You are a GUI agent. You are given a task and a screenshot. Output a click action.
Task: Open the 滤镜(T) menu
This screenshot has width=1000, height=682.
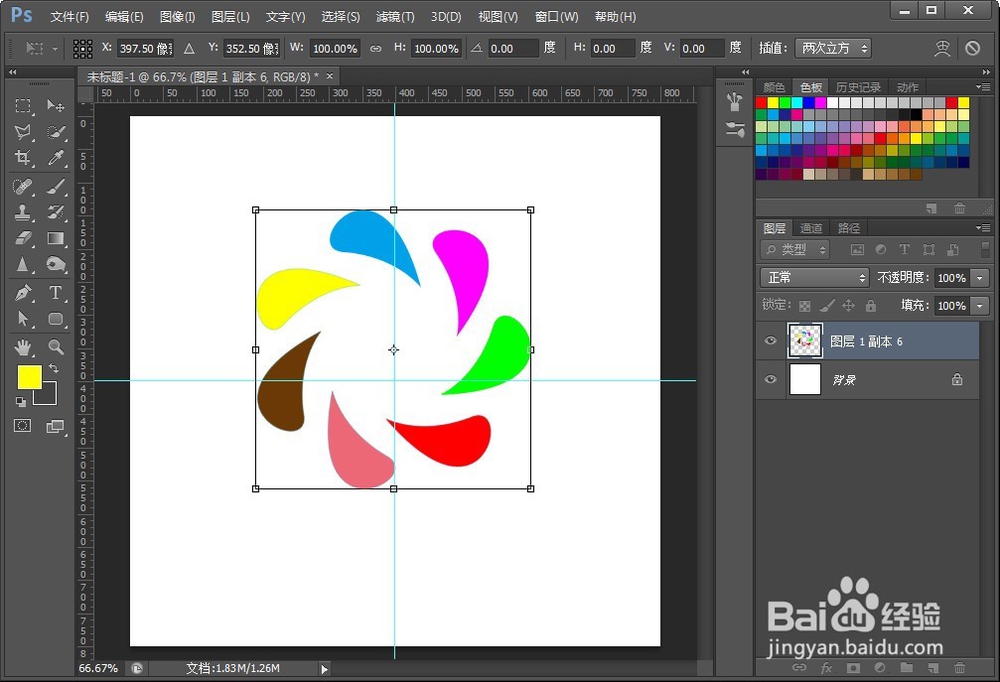(395, 17)
